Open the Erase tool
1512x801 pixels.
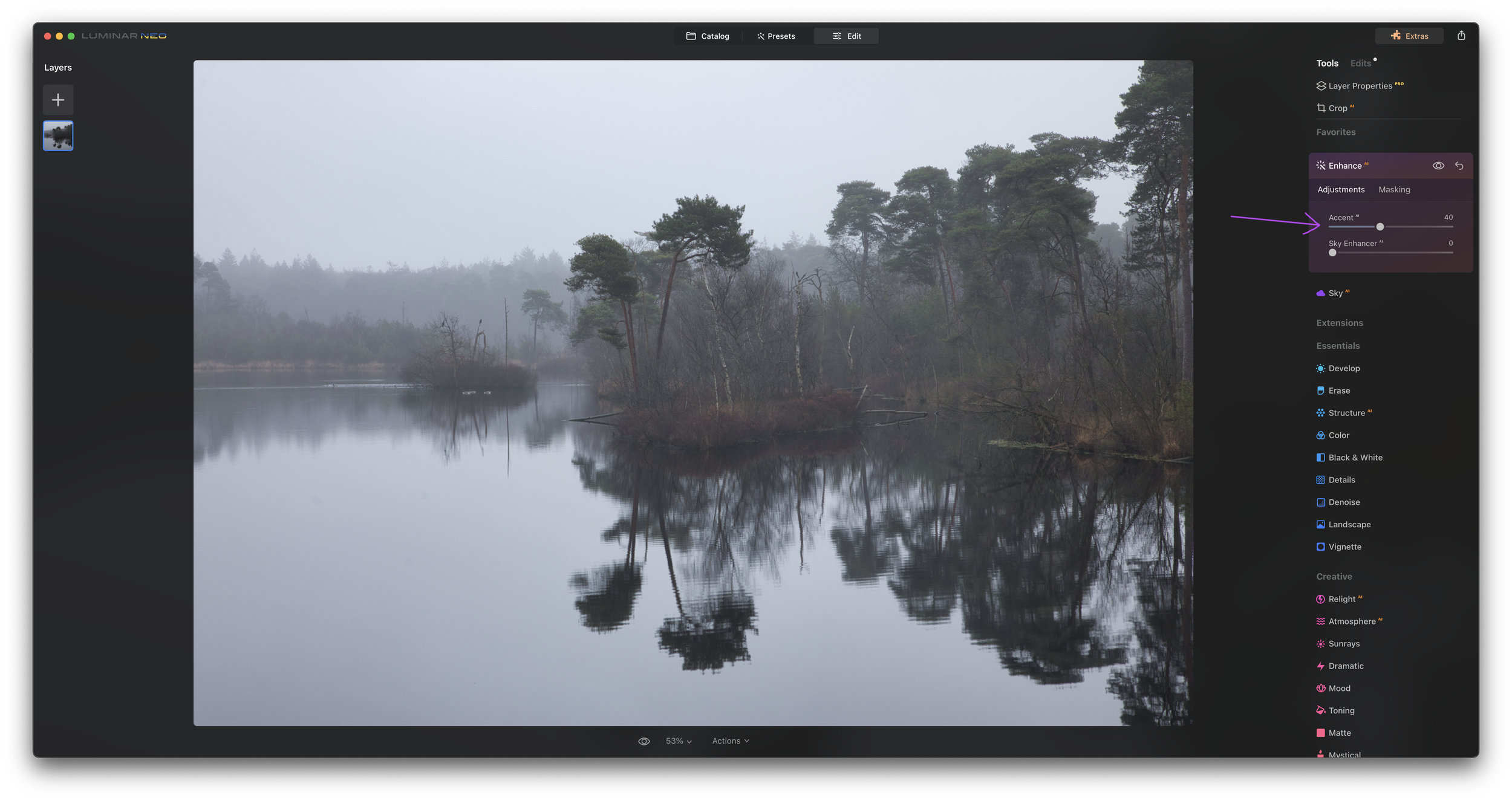(x=1338, y=391)
